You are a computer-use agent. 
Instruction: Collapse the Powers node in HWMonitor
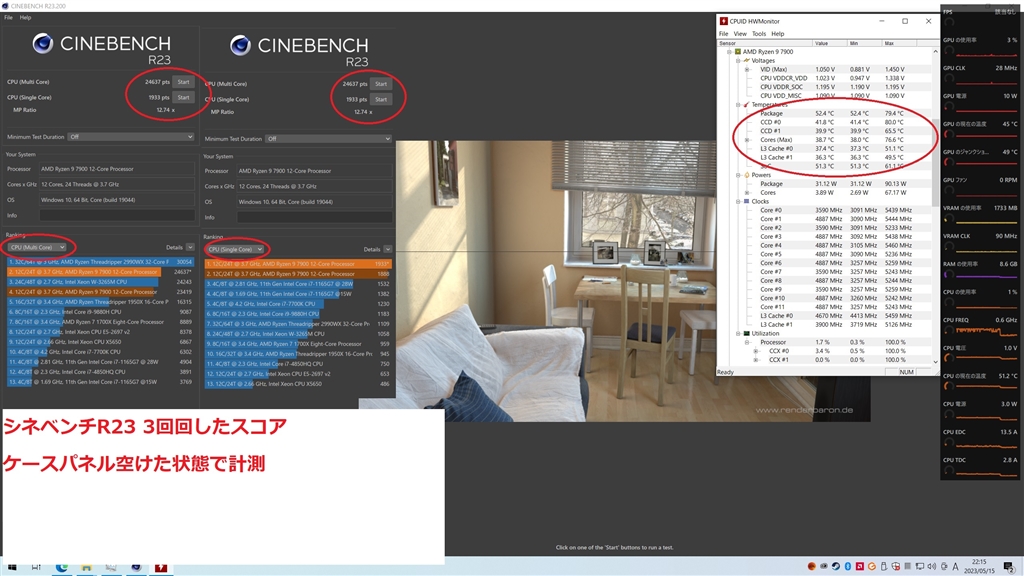[x=739, y=175]
